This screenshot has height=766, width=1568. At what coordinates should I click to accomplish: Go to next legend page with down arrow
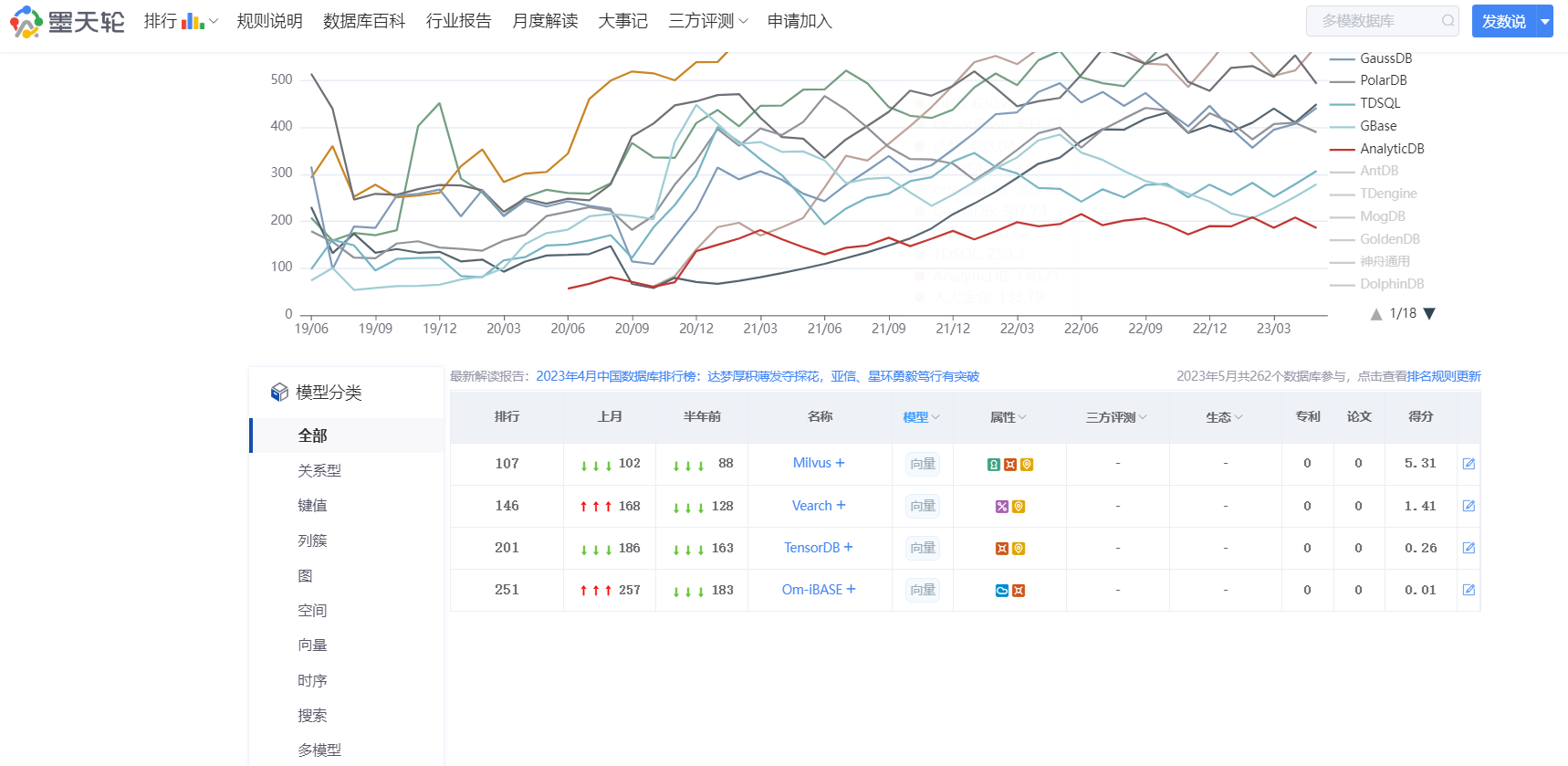pos(1429,314)
